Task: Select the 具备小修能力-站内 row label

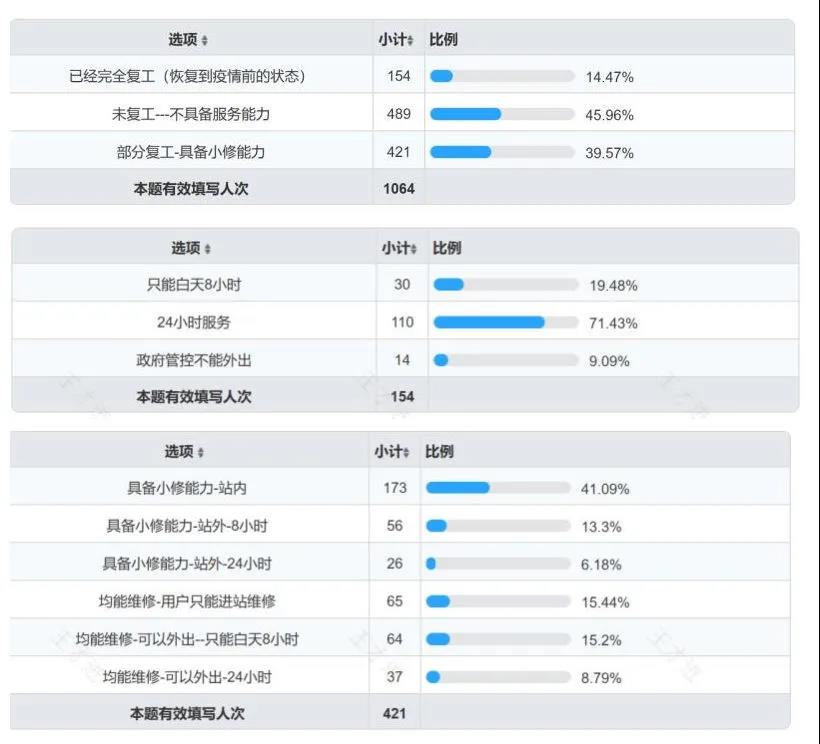Action: click(x=187, y=488)
